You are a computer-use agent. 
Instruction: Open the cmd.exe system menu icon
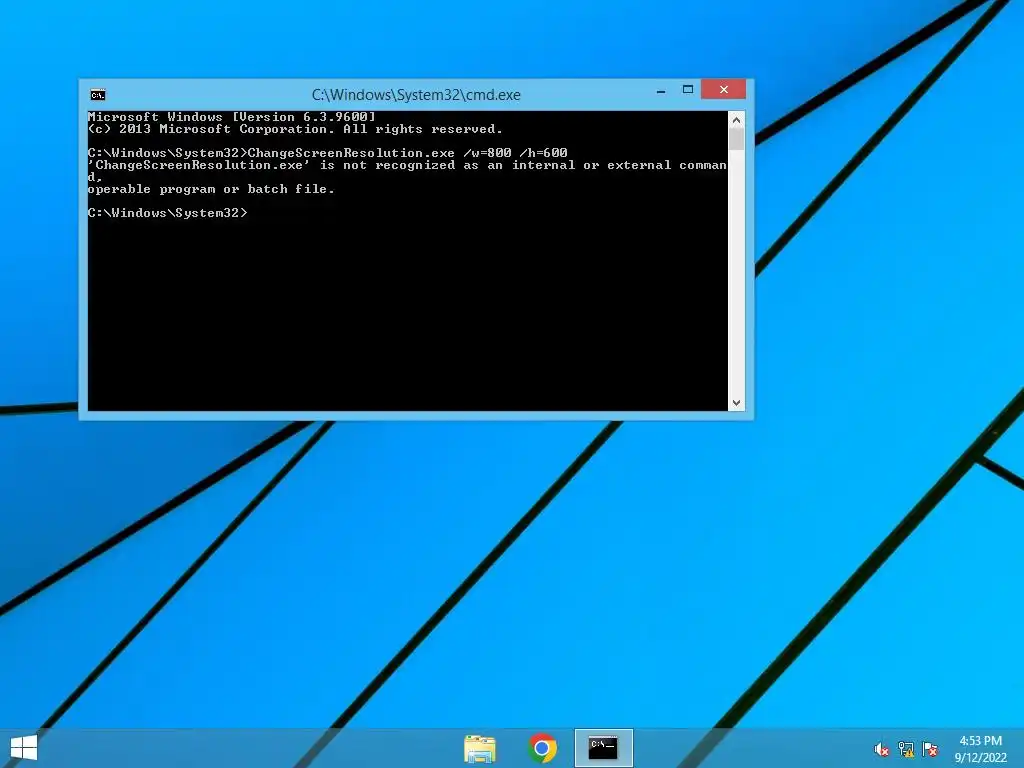click(x=98, y=95)
